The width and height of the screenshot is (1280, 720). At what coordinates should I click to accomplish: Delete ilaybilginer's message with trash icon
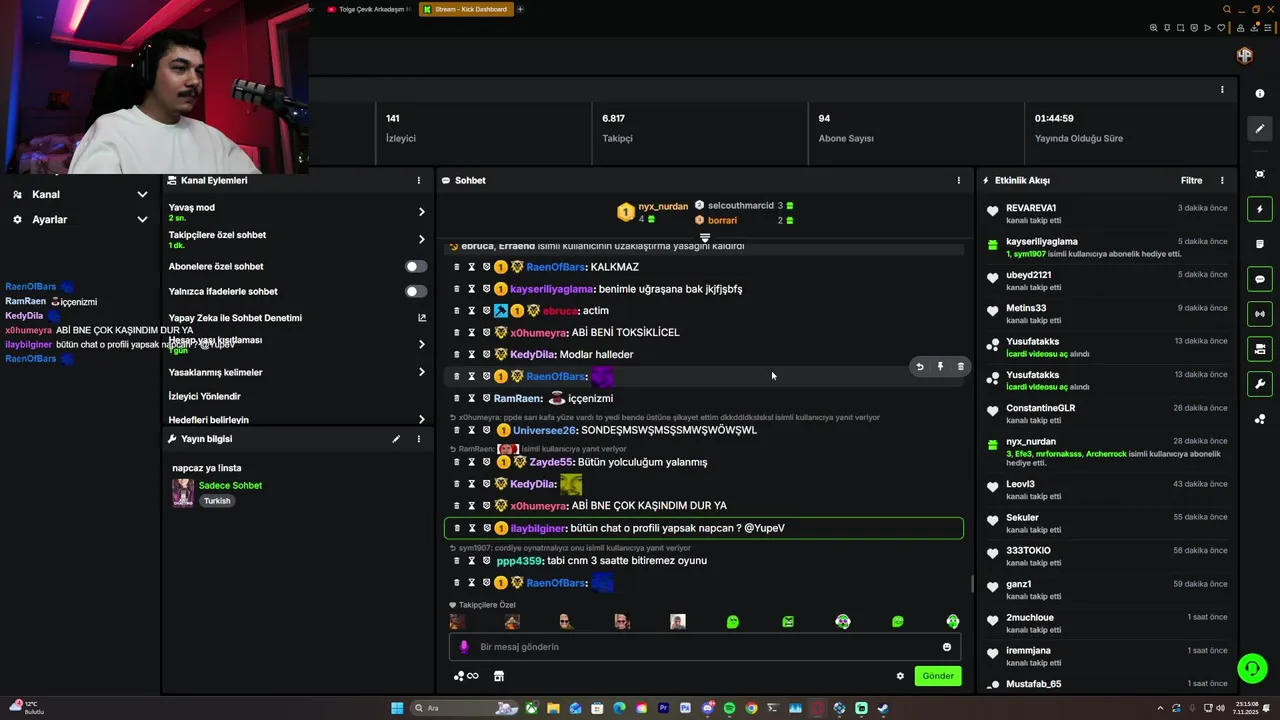[x=457, y=528]
